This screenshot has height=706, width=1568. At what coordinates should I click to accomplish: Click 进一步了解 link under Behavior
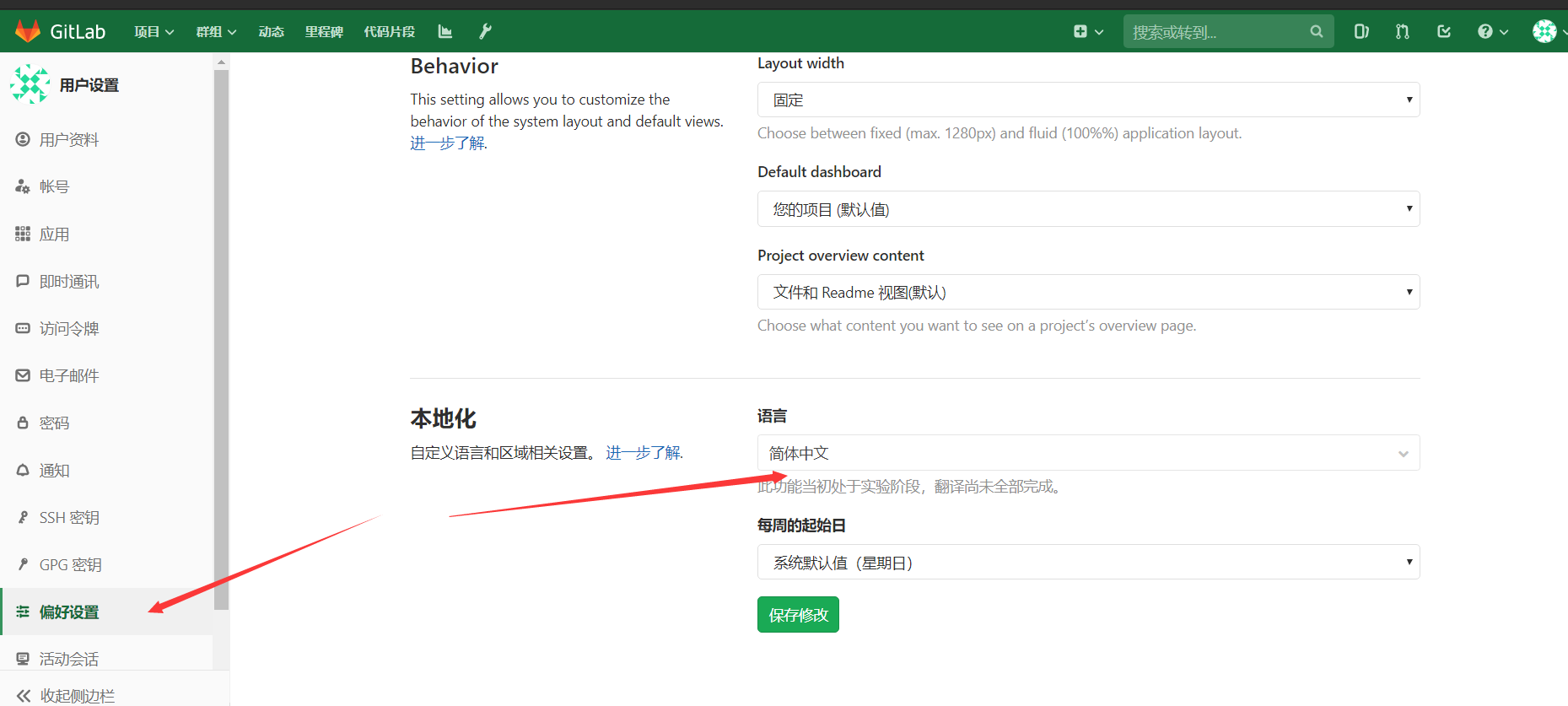448,143
